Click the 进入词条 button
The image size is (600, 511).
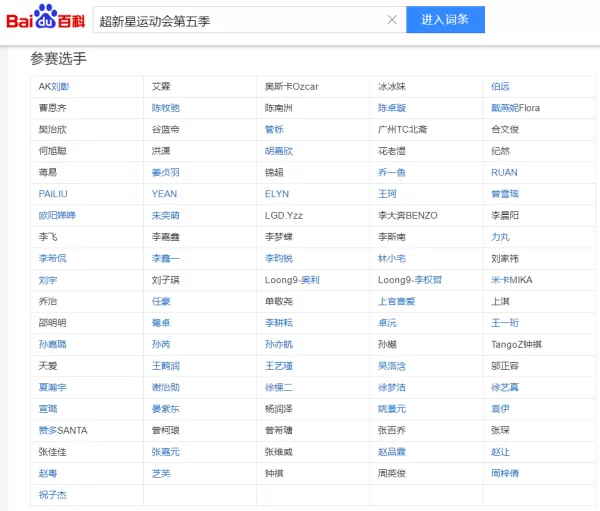(445, 20)
